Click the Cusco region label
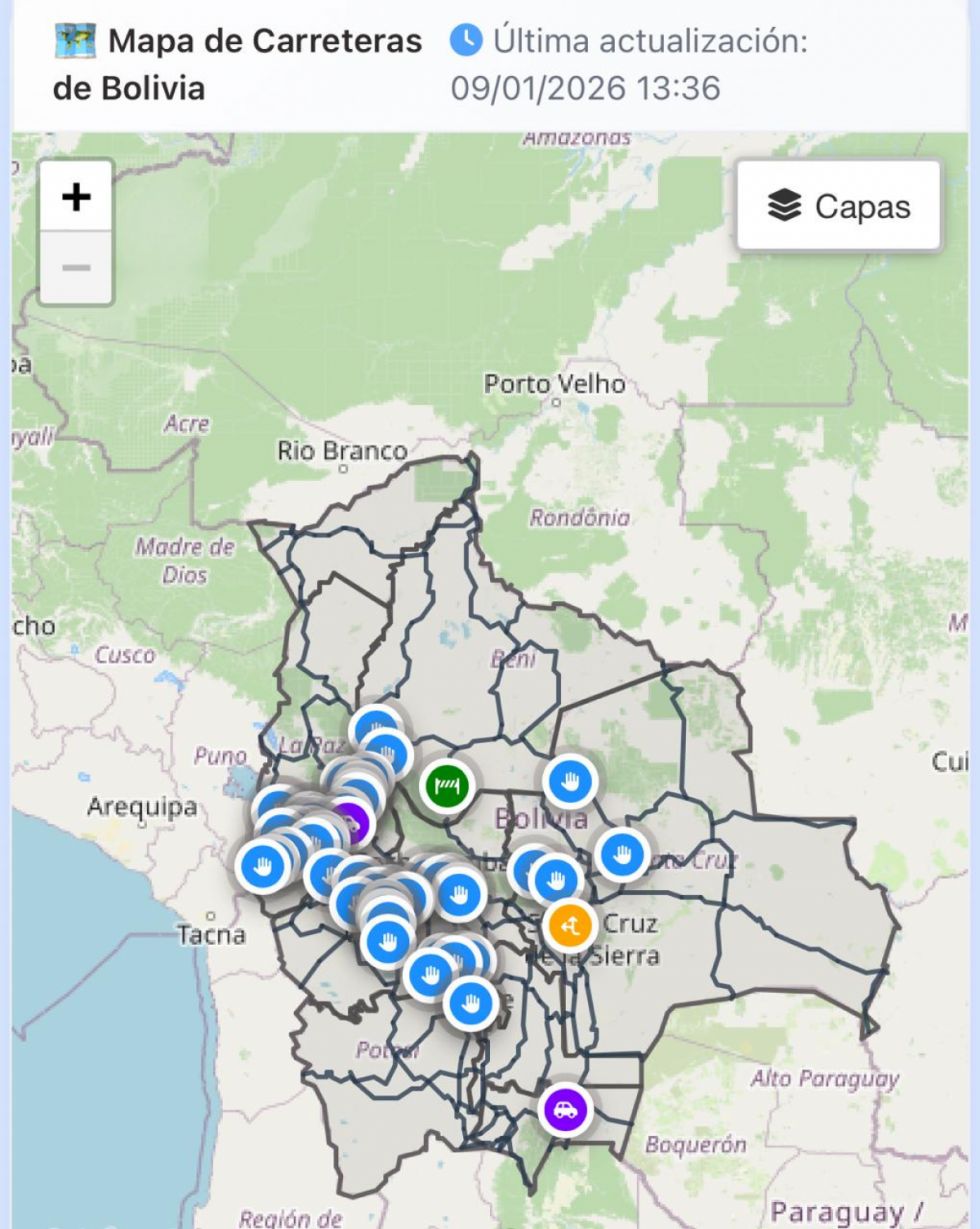980x1229 pixels. pos(125,655)
